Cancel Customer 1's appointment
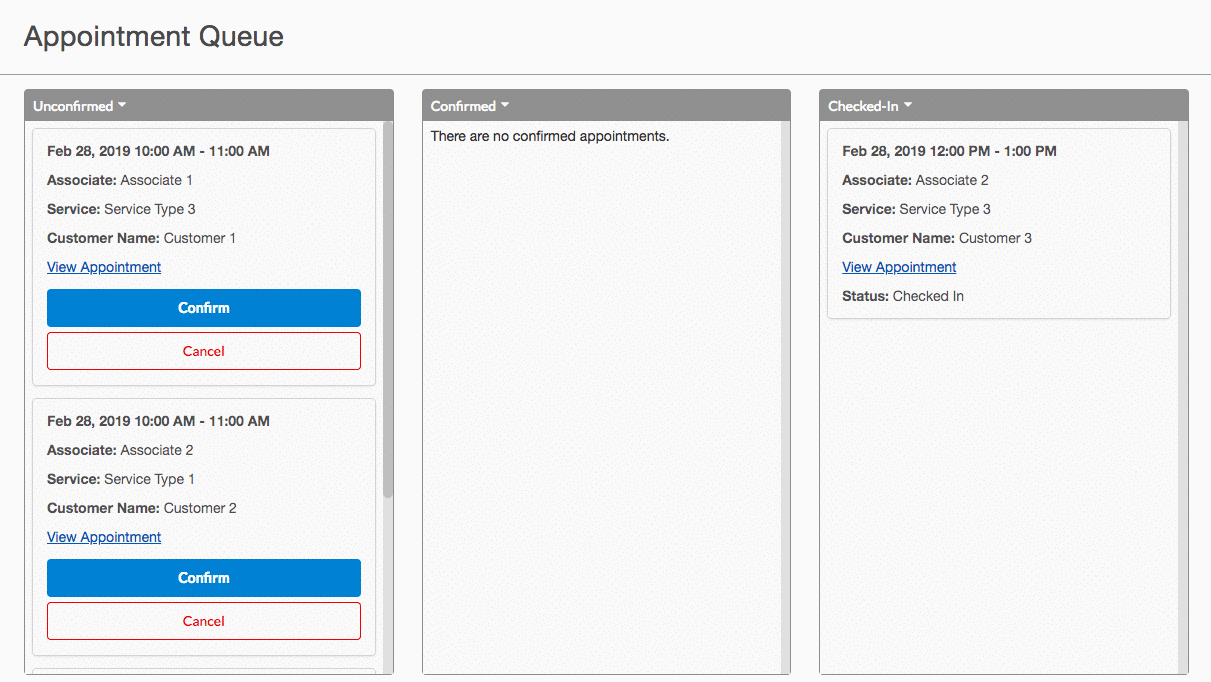Viewport: 1211px width, 682px height. 204,351
